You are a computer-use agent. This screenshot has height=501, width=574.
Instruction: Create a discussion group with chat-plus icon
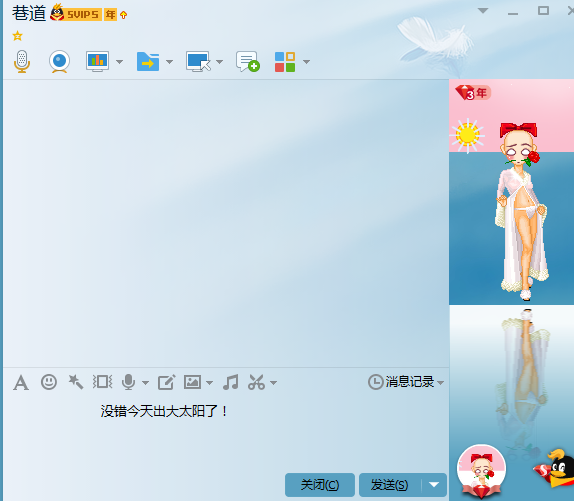tap(248, 61)
